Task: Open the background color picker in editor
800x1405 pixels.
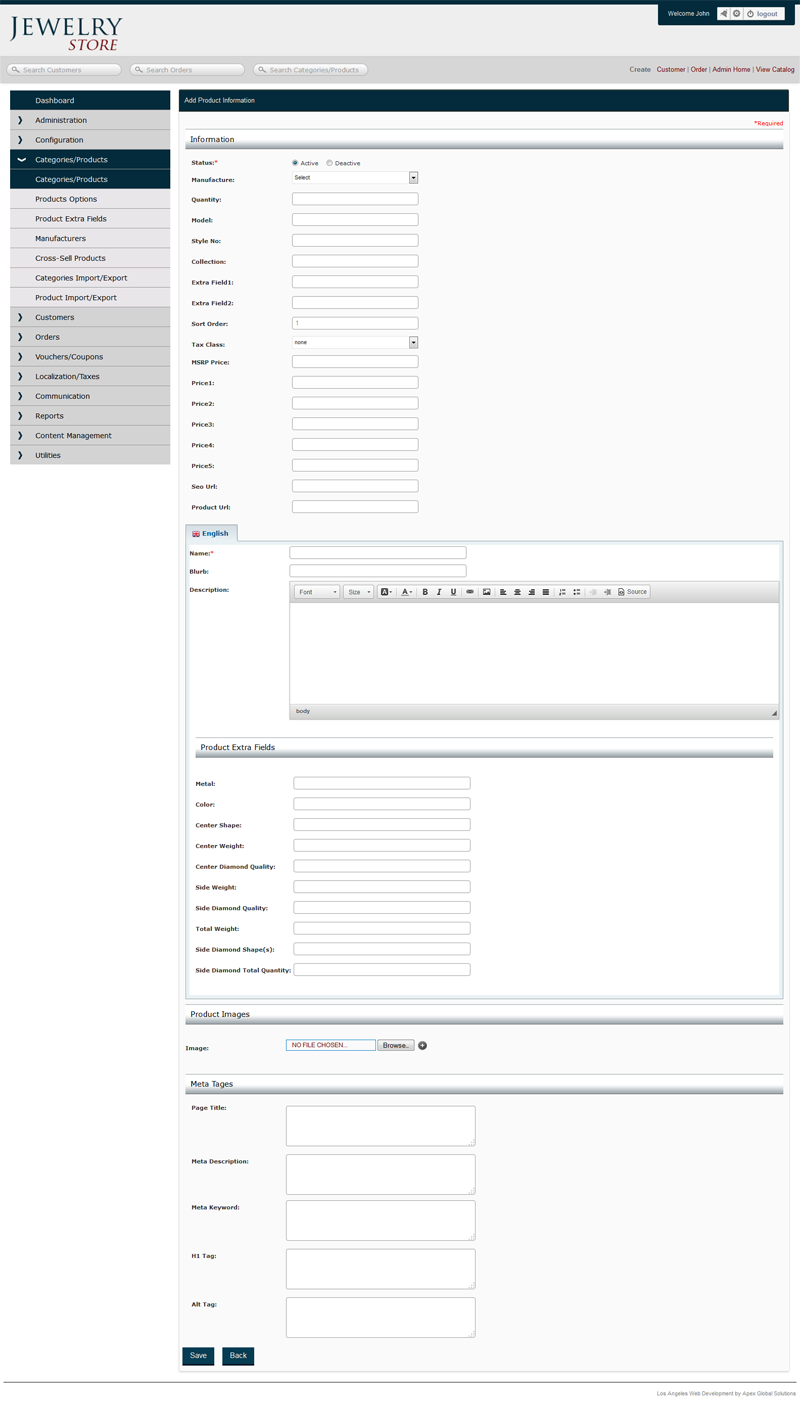Action: (386, 592)
